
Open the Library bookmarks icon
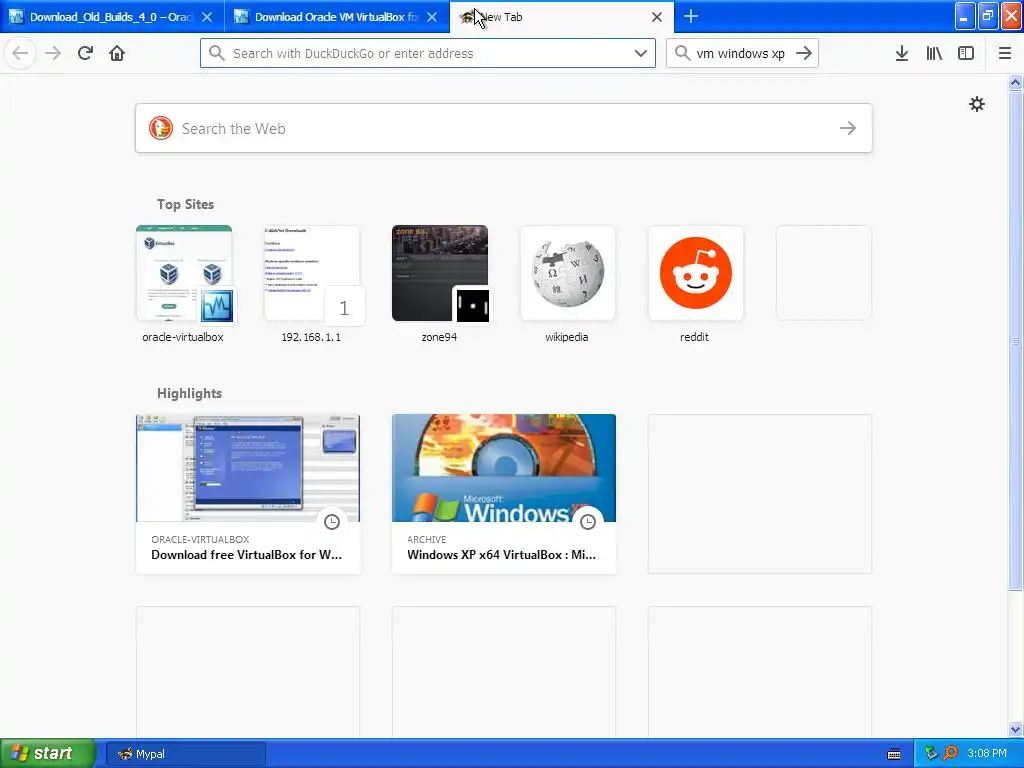934,53
